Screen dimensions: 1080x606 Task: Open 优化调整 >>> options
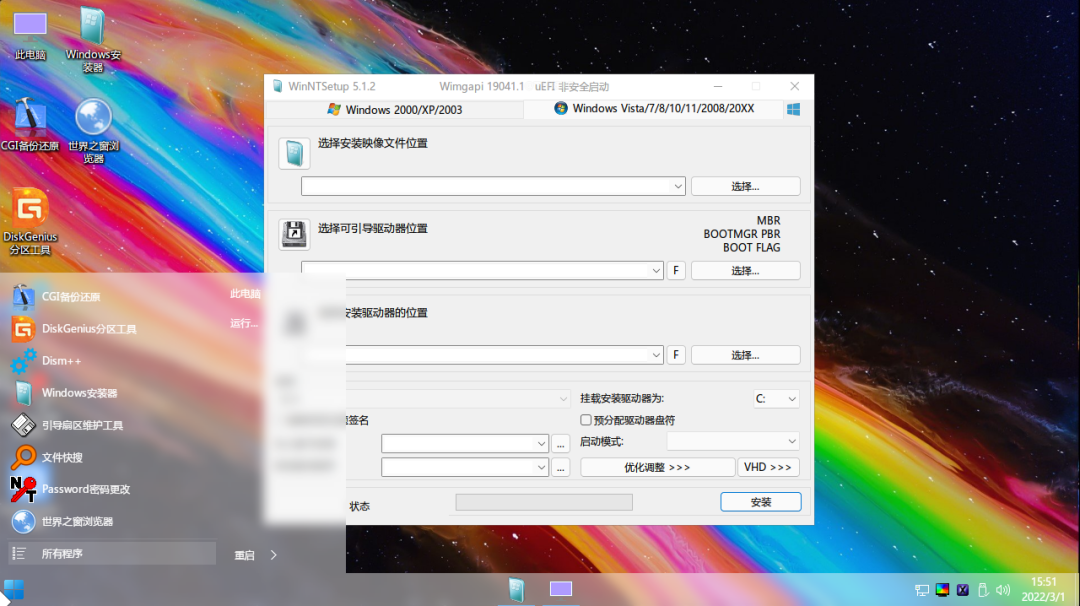pos(657,467)
